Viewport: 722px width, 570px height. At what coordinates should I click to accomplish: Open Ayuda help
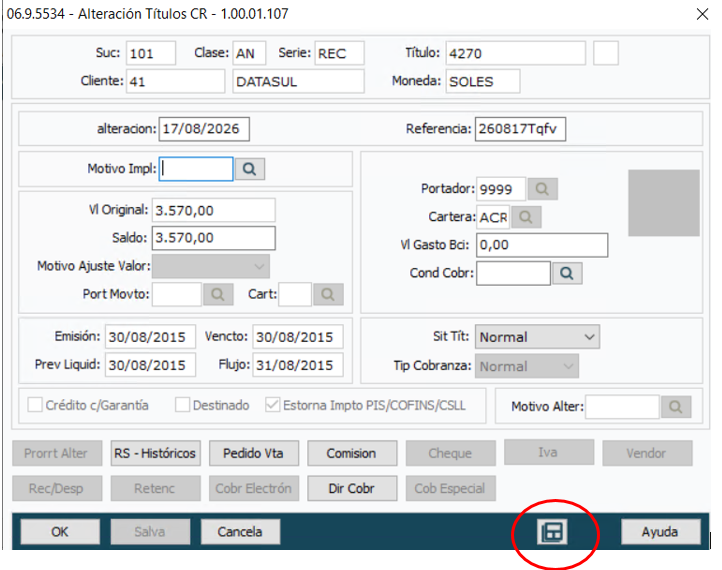point(660,532)
